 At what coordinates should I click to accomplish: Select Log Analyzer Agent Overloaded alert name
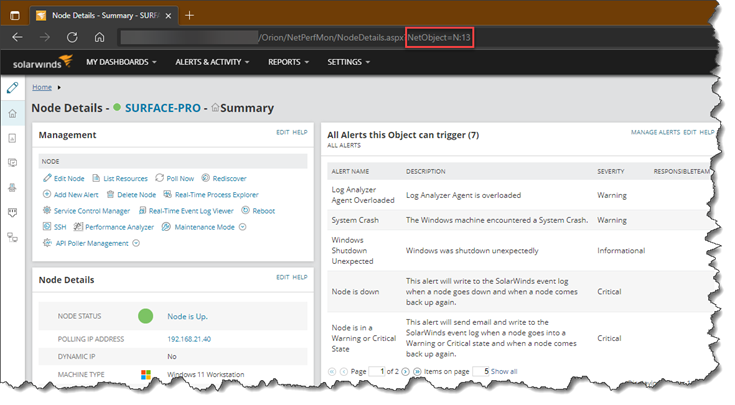(x=363, y=195)
